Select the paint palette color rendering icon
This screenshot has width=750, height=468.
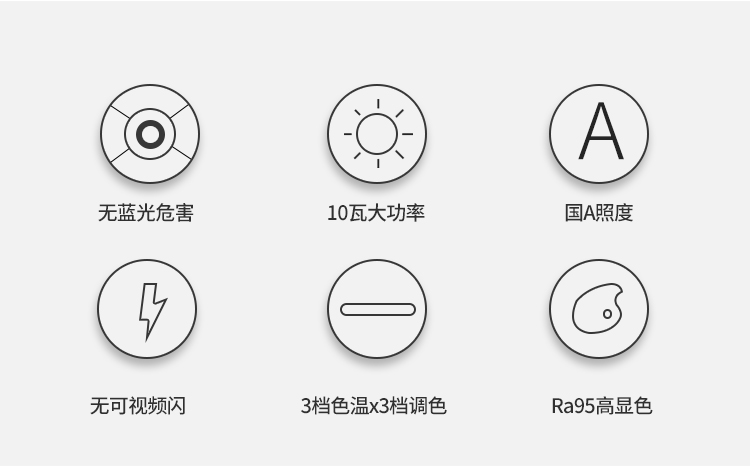[x=599, y=309]
